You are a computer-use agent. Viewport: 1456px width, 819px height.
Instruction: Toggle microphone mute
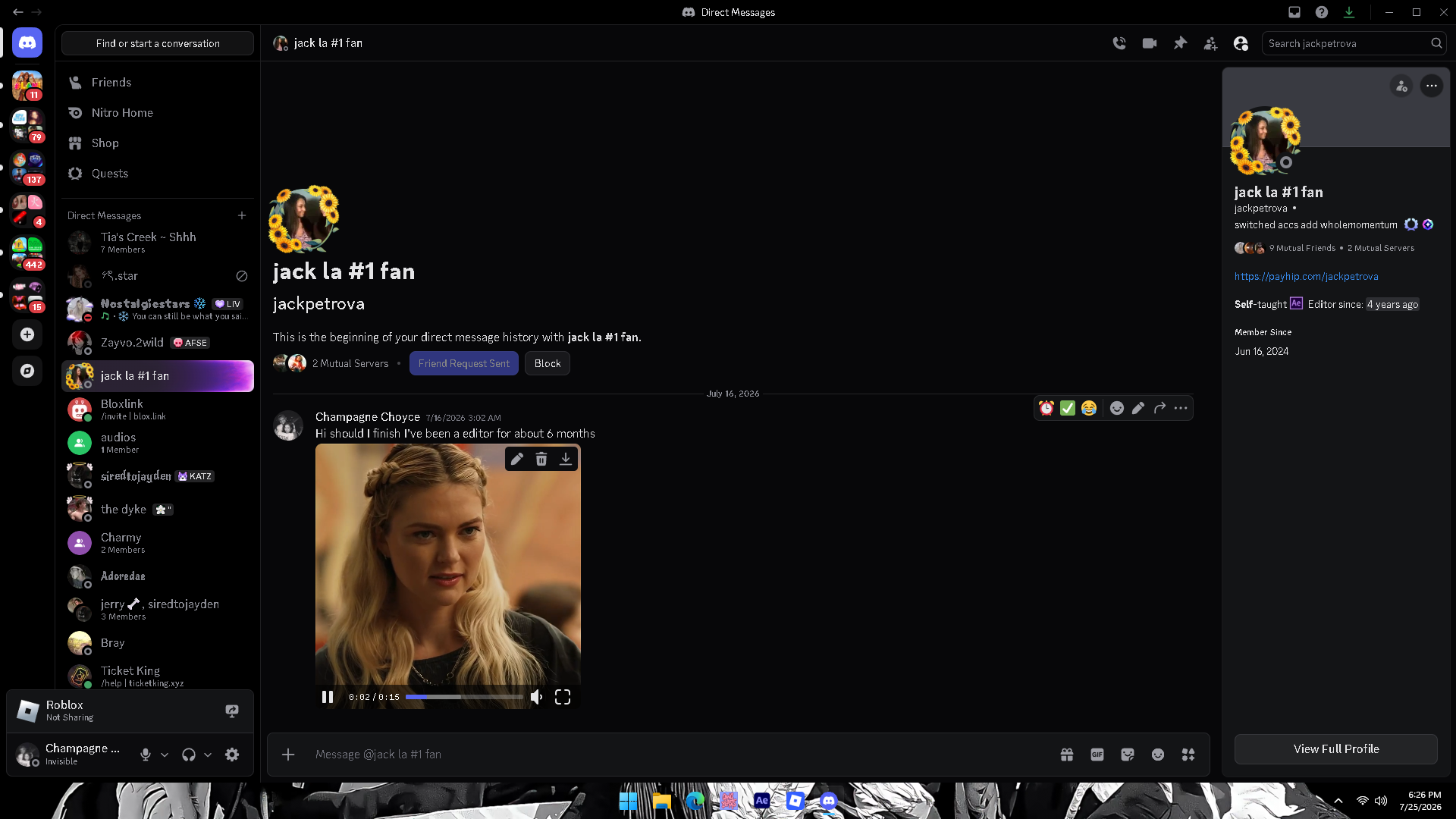[x=146, y=755]
